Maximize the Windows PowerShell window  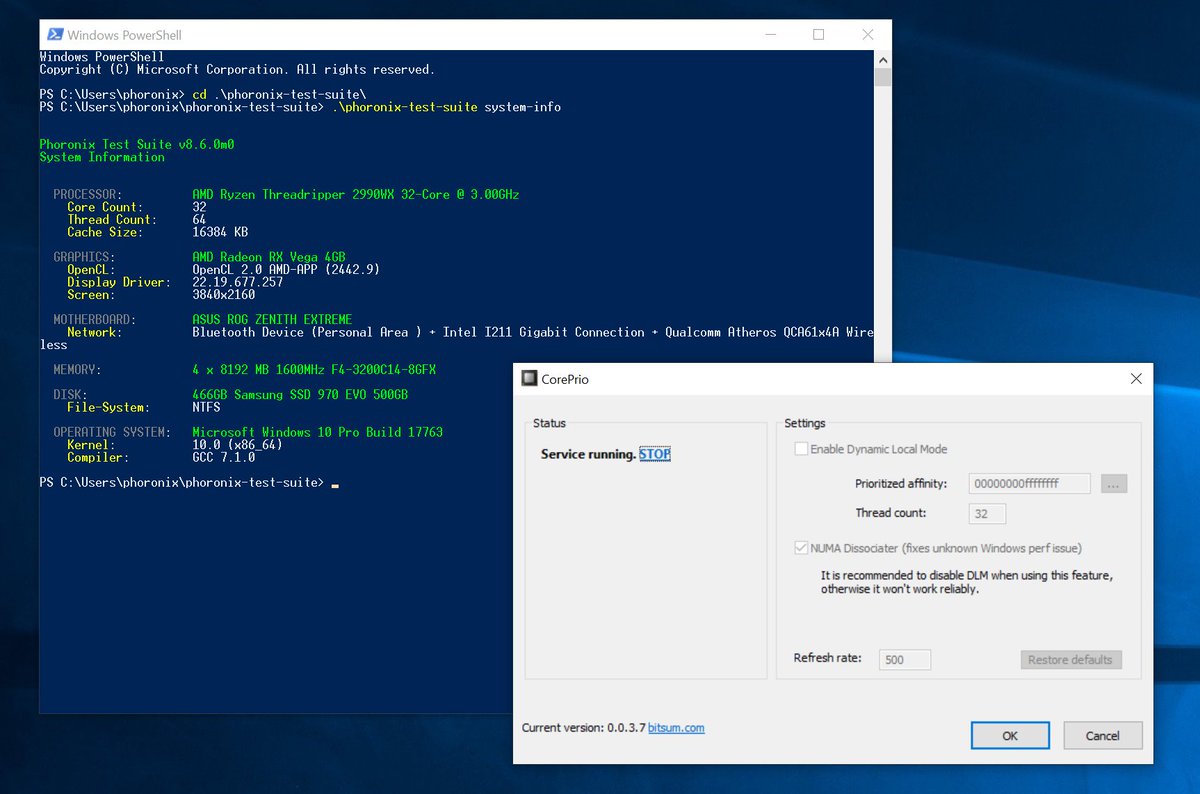pos(819,35)
